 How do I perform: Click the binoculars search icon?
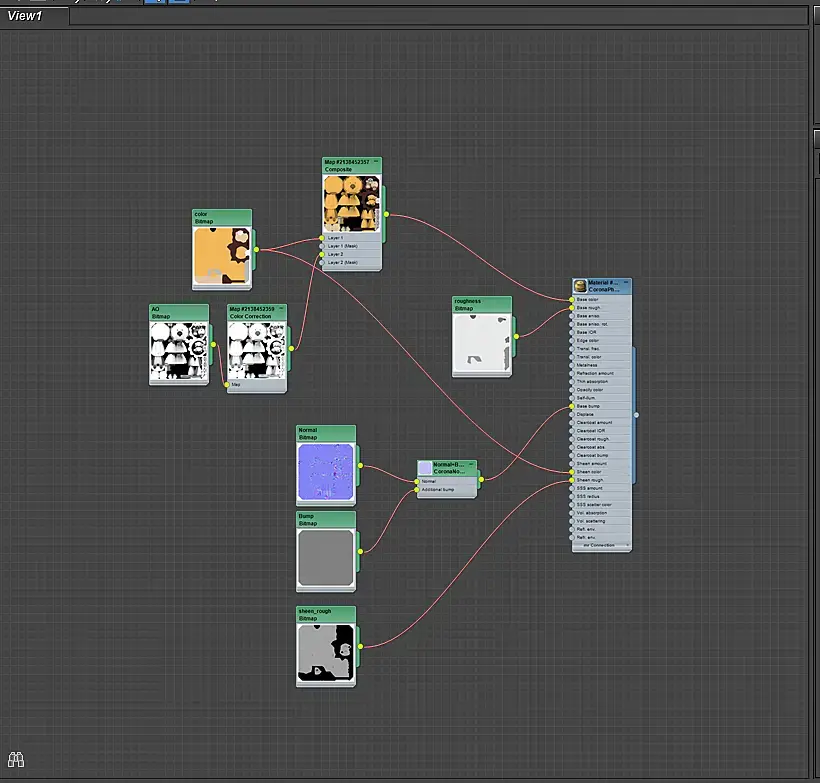click(x=16, y=759)
